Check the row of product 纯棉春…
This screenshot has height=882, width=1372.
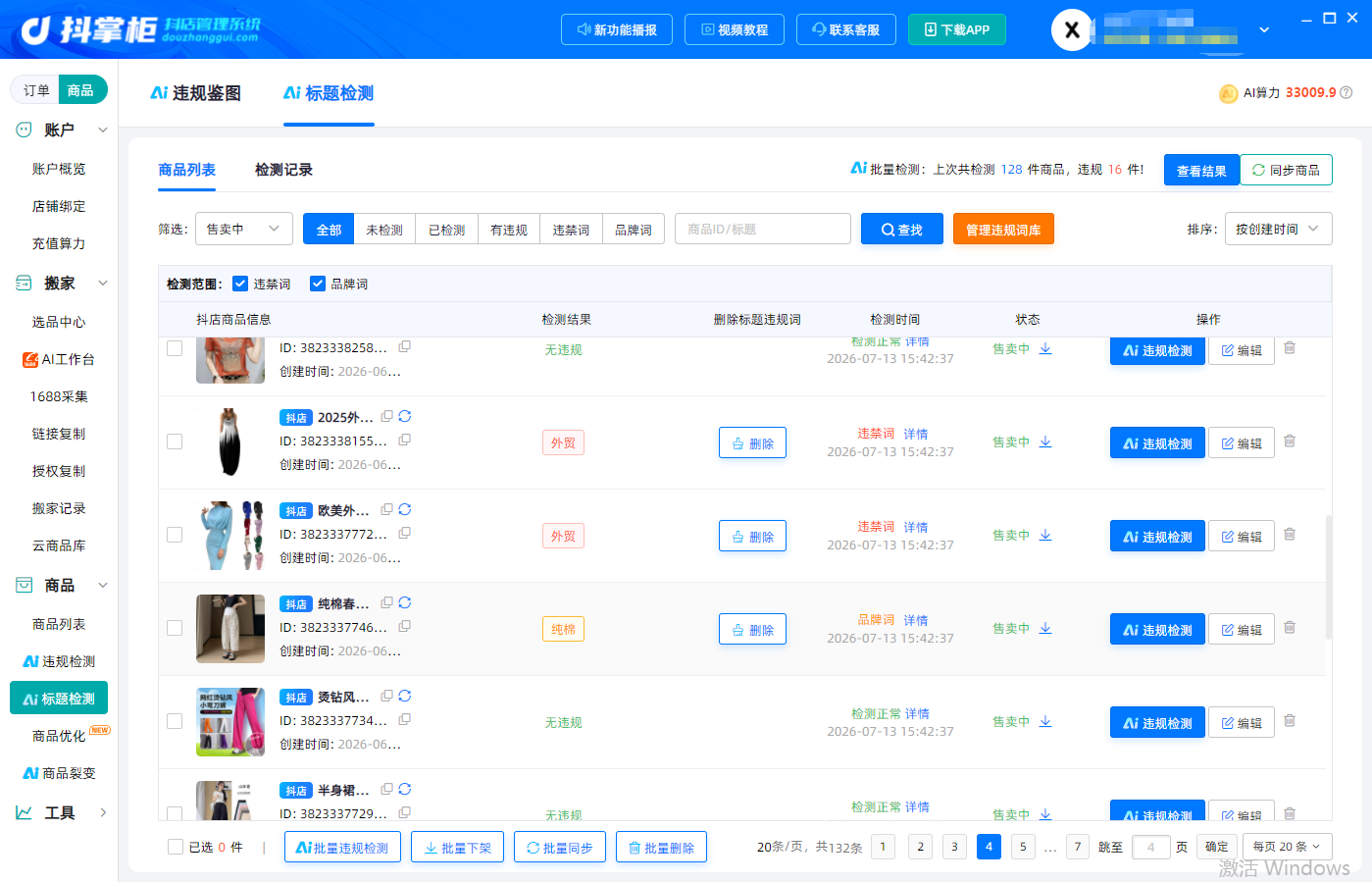[x=175, y=628]
